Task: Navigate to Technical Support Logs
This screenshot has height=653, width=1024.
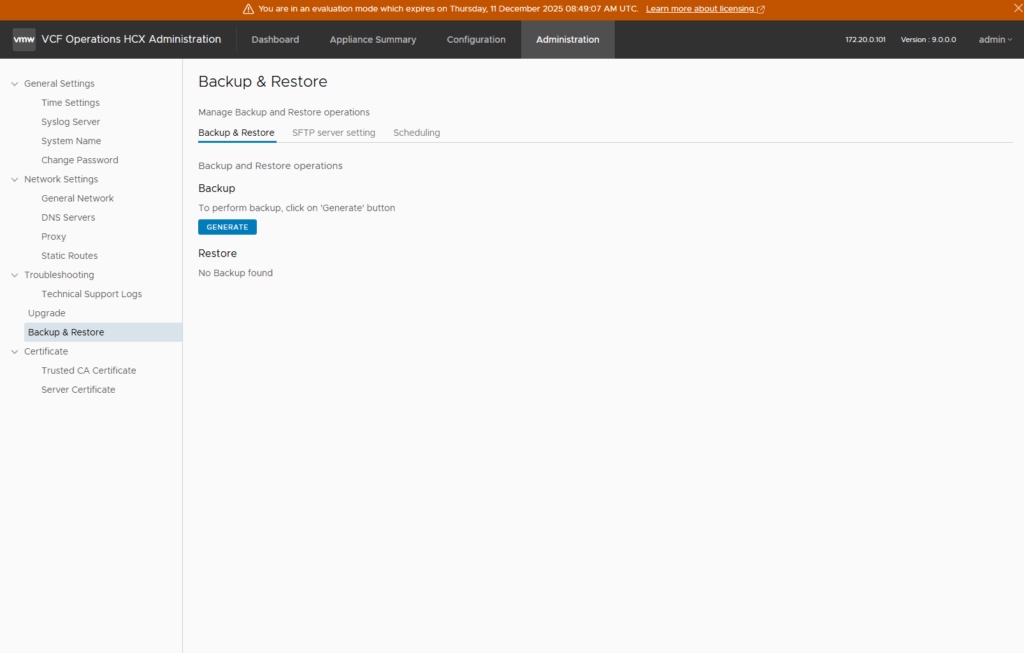Action: click(x=91, y=294)
